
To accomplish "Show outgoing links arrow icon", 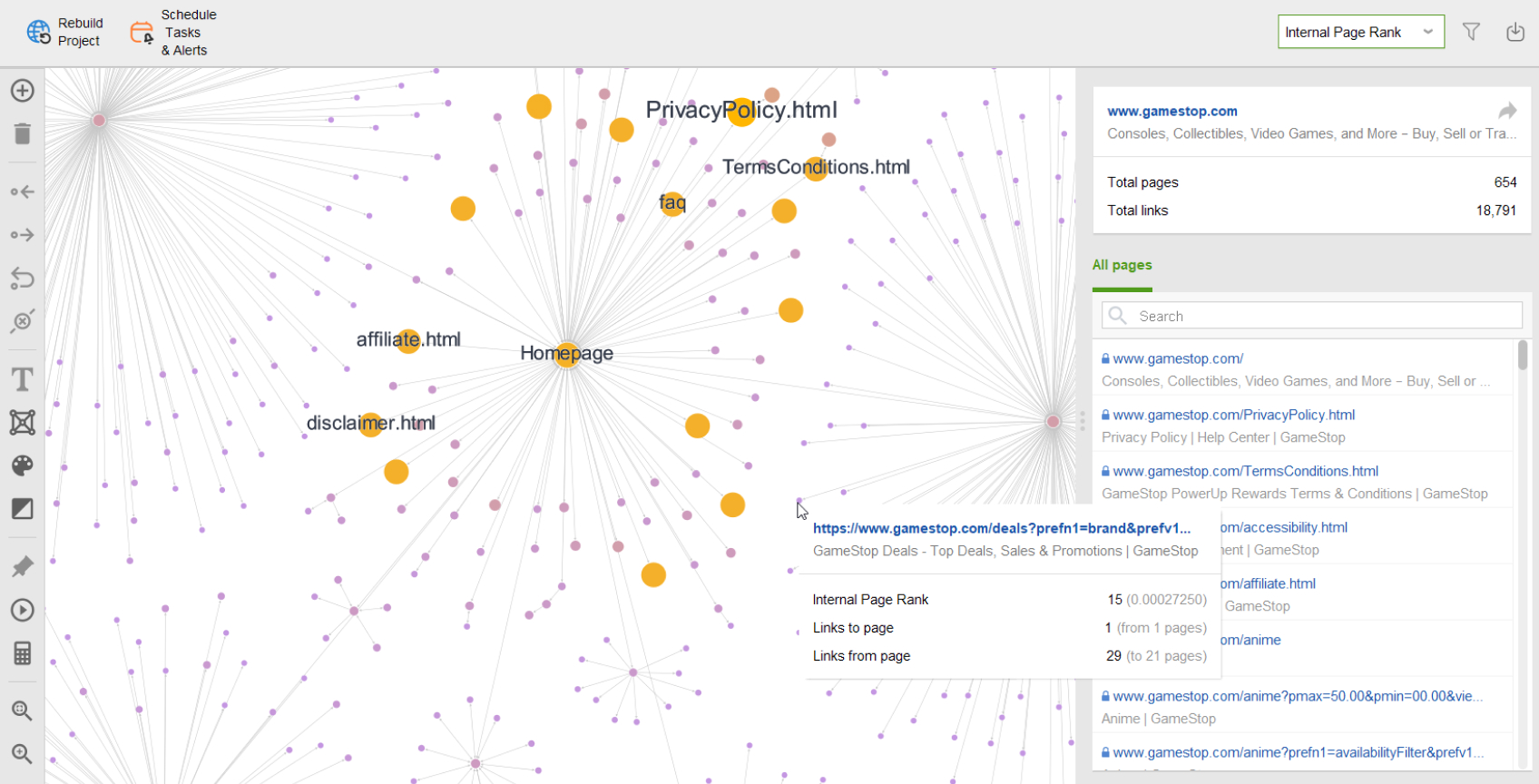I will (23, 235).
